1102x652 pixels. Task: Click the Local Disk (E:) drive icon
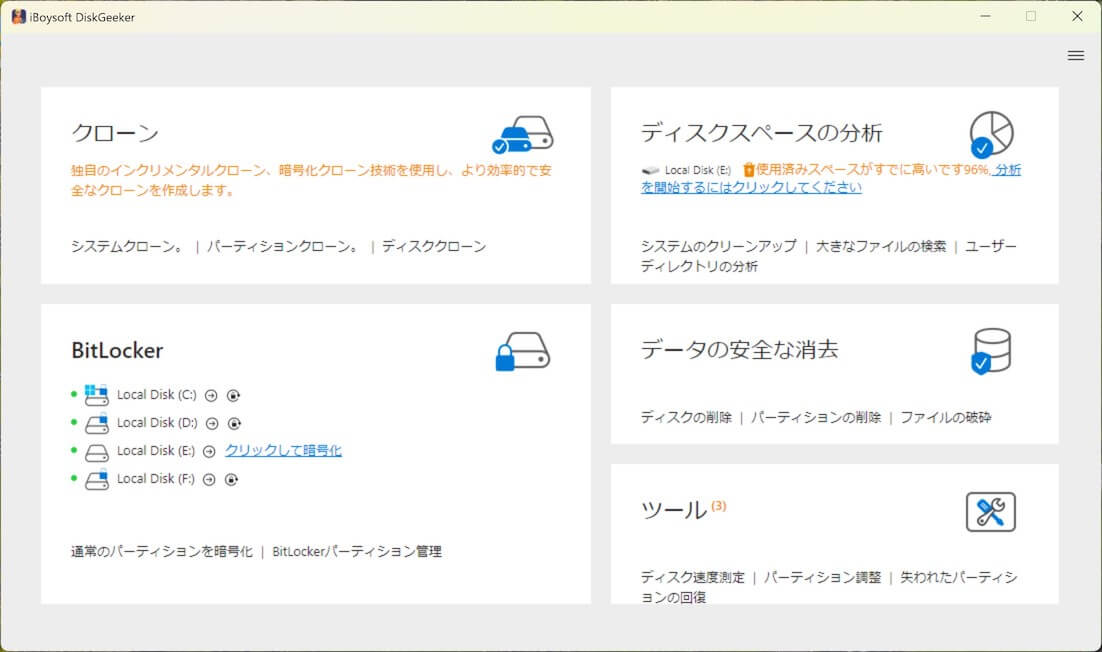[96, 452]
